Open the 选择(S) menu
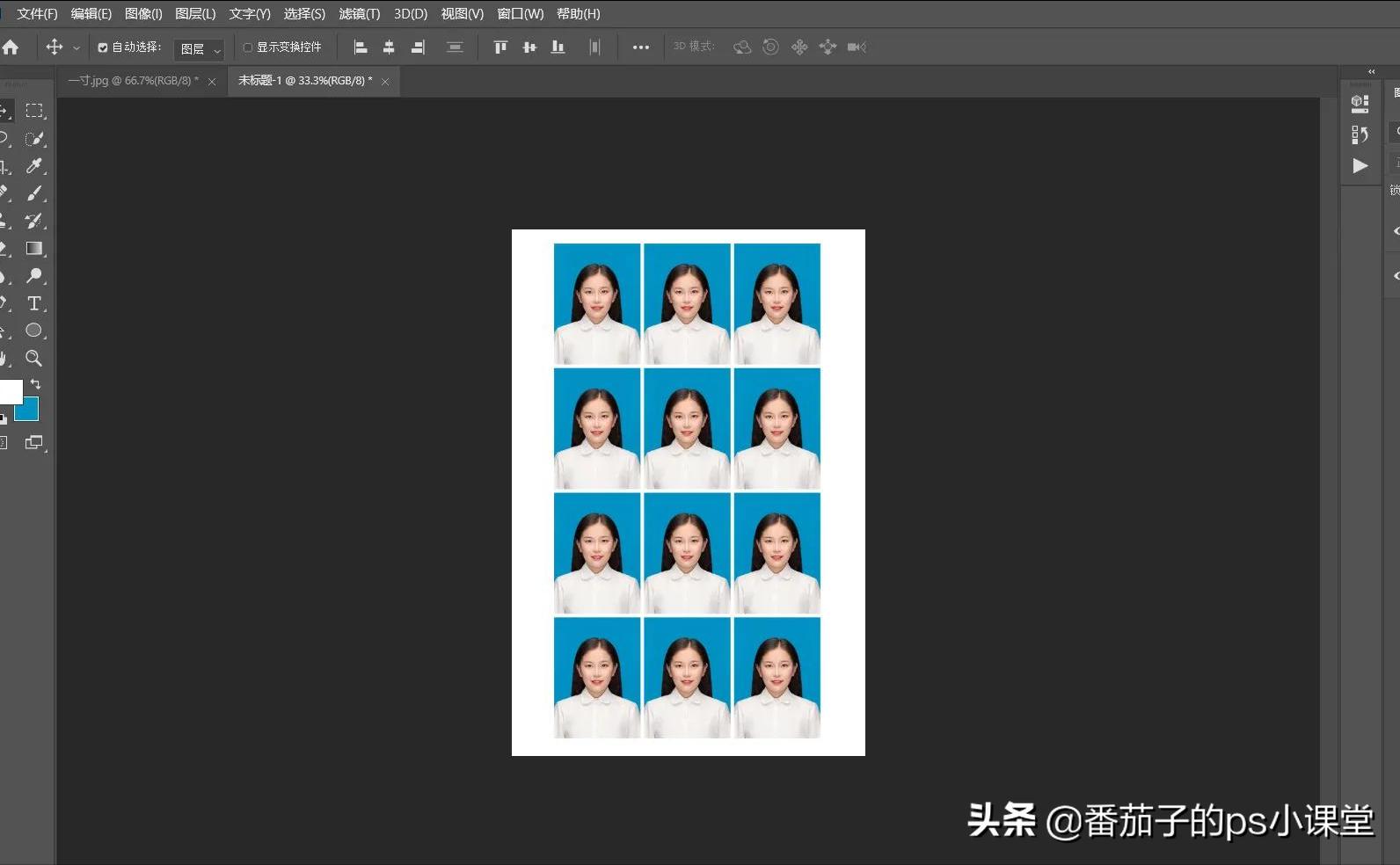Image resolution: width=1400 pixels, height=865 pixels. [304, 14]
